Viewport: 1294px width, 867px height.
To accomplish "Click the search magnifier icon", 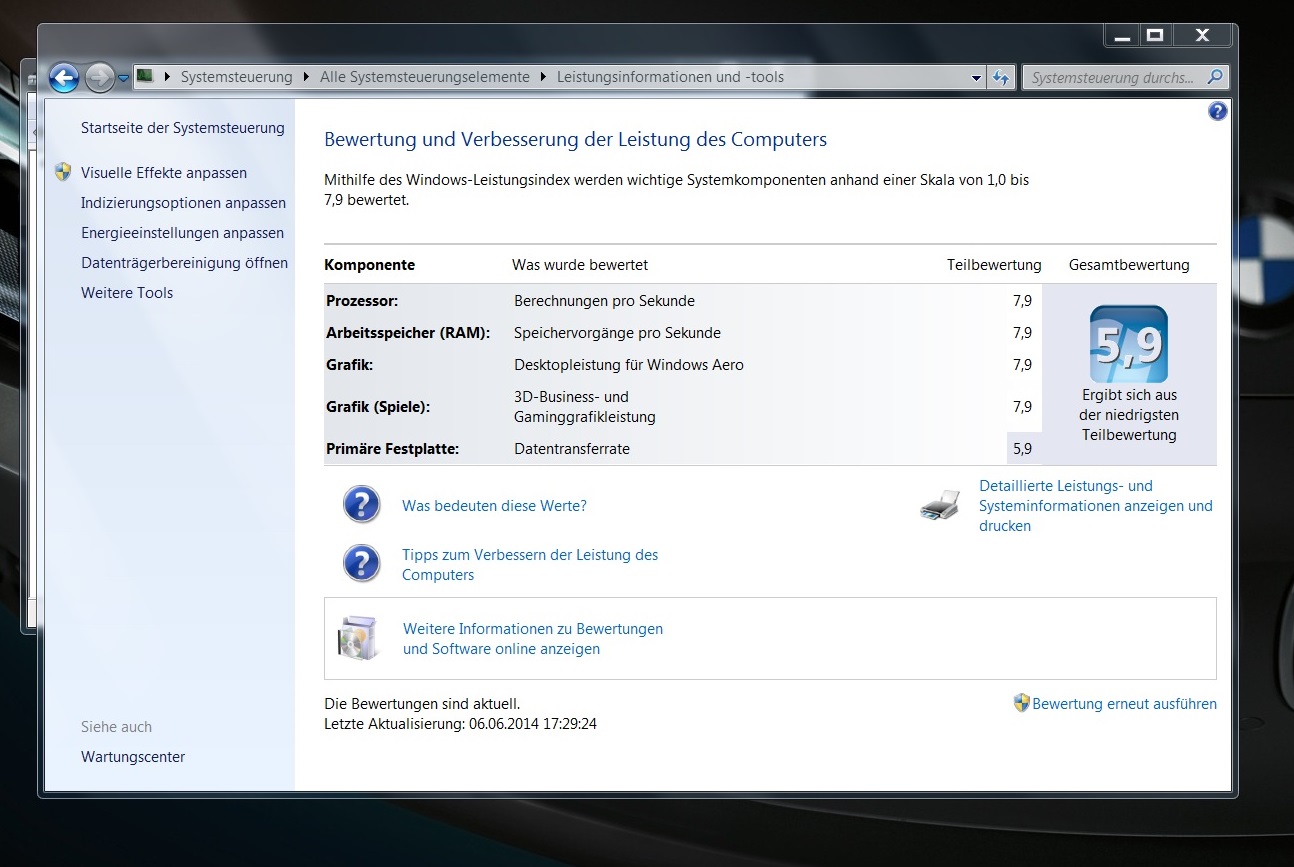I will (1215, 77).
